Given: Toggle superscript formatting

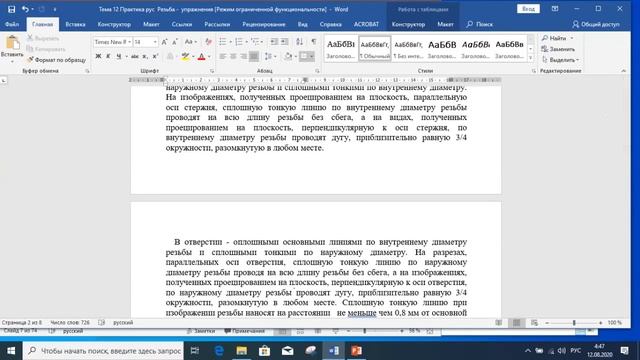Looking at the screenshot, I should tap(155, 56).
